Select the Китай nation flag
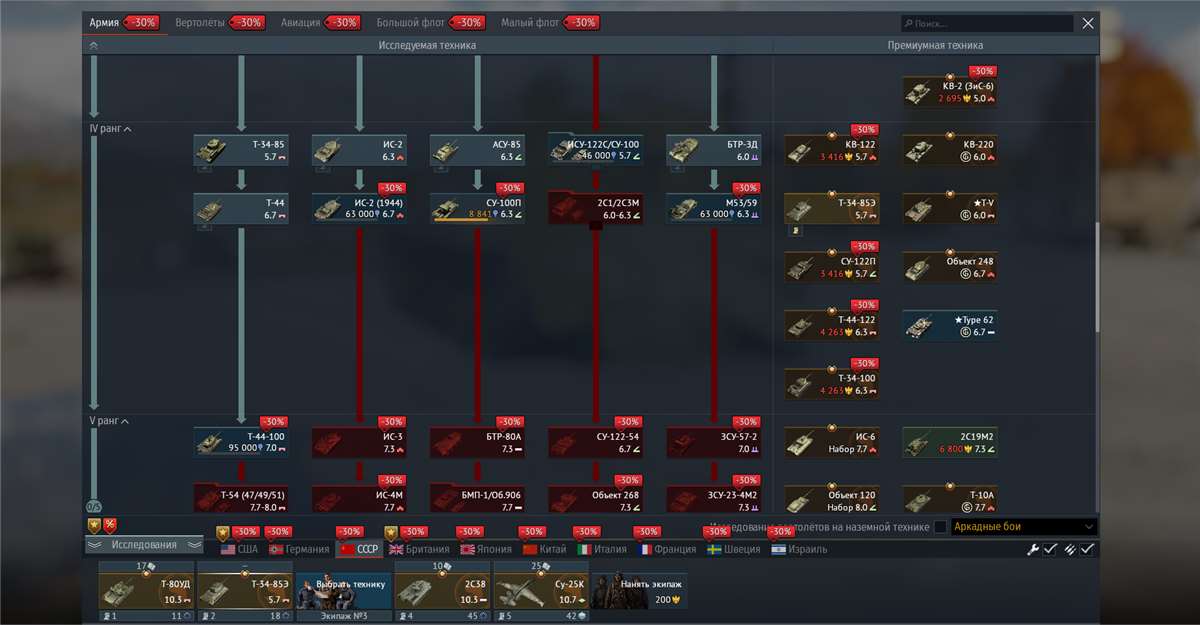Image resolution: width=1200 pixels, height=625 pixels. coord(545,549)
